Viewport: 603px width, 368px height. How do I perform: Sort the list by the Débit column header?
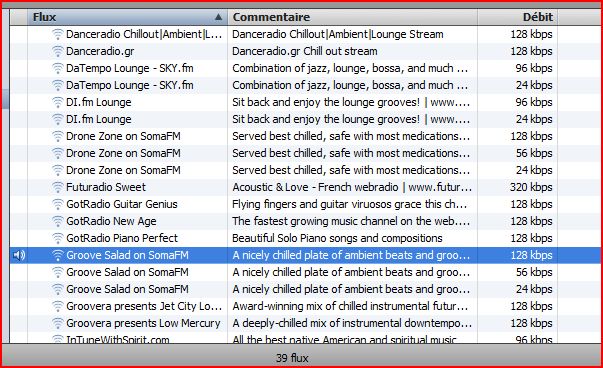518,17
